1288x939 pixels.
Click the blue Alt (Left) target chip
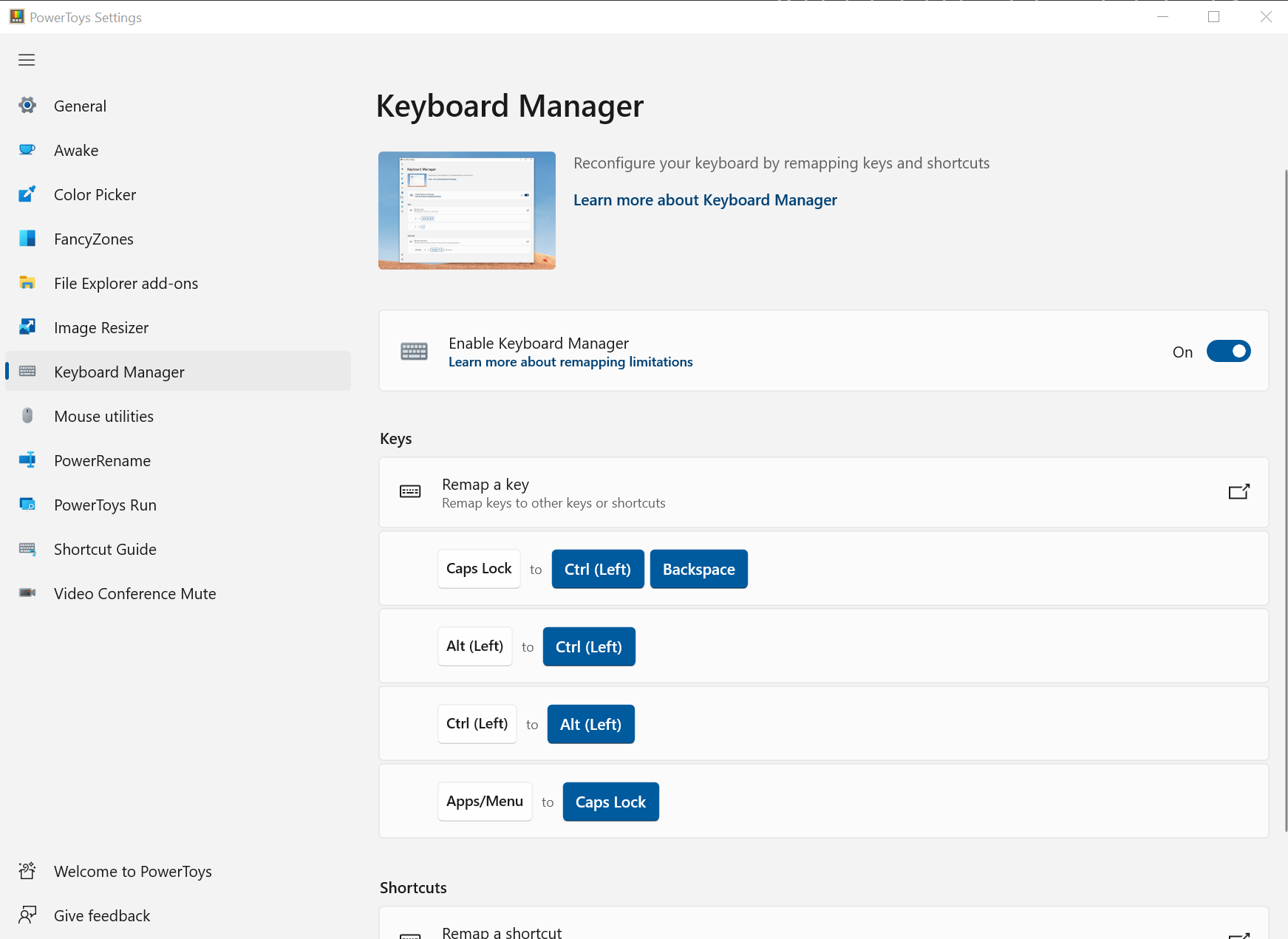(591, 724)
